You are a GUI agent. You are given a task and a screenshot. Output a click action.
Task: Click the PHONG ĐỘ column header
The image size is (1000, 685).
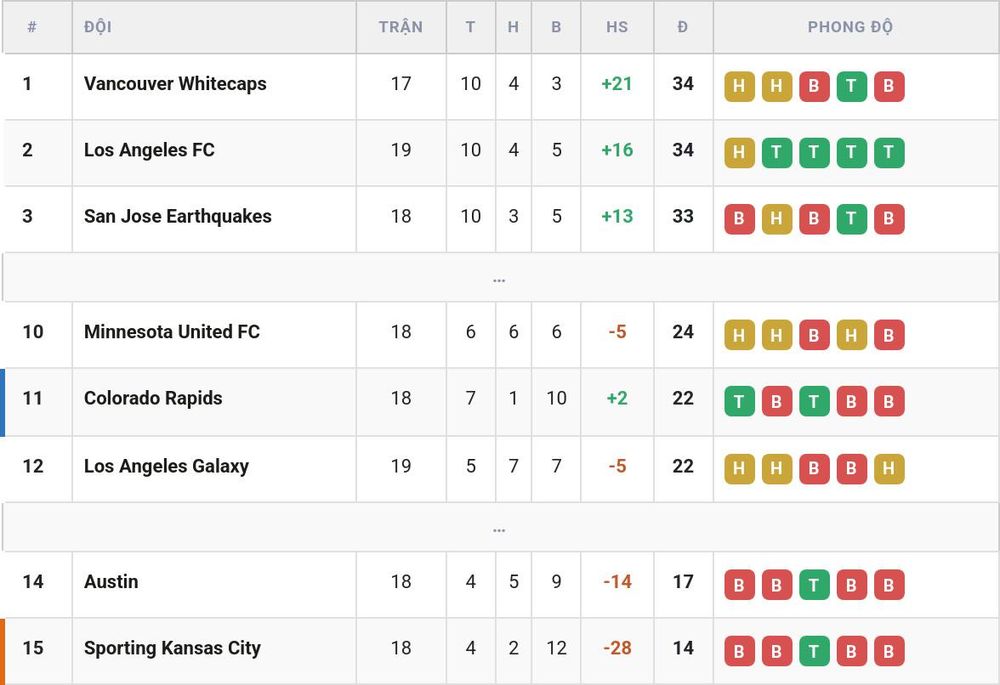pyautogui.click(x=850, y=27)
